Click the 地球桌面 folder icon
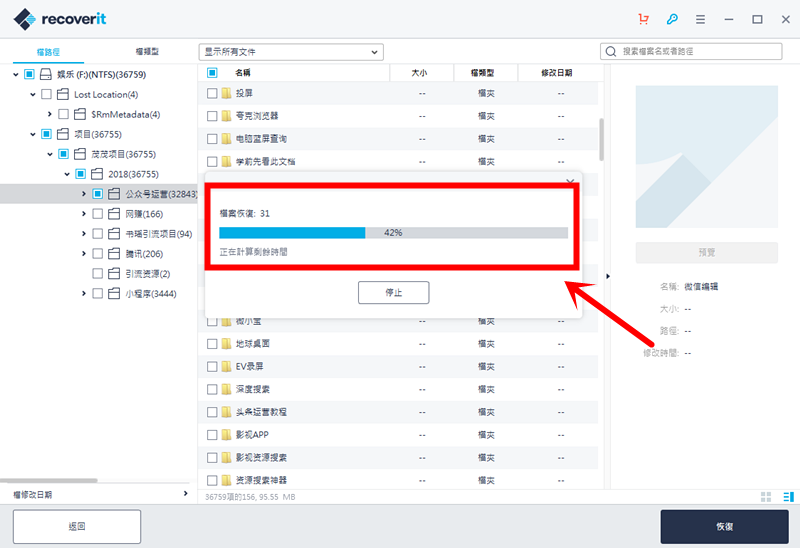 [x=227, y=344]
